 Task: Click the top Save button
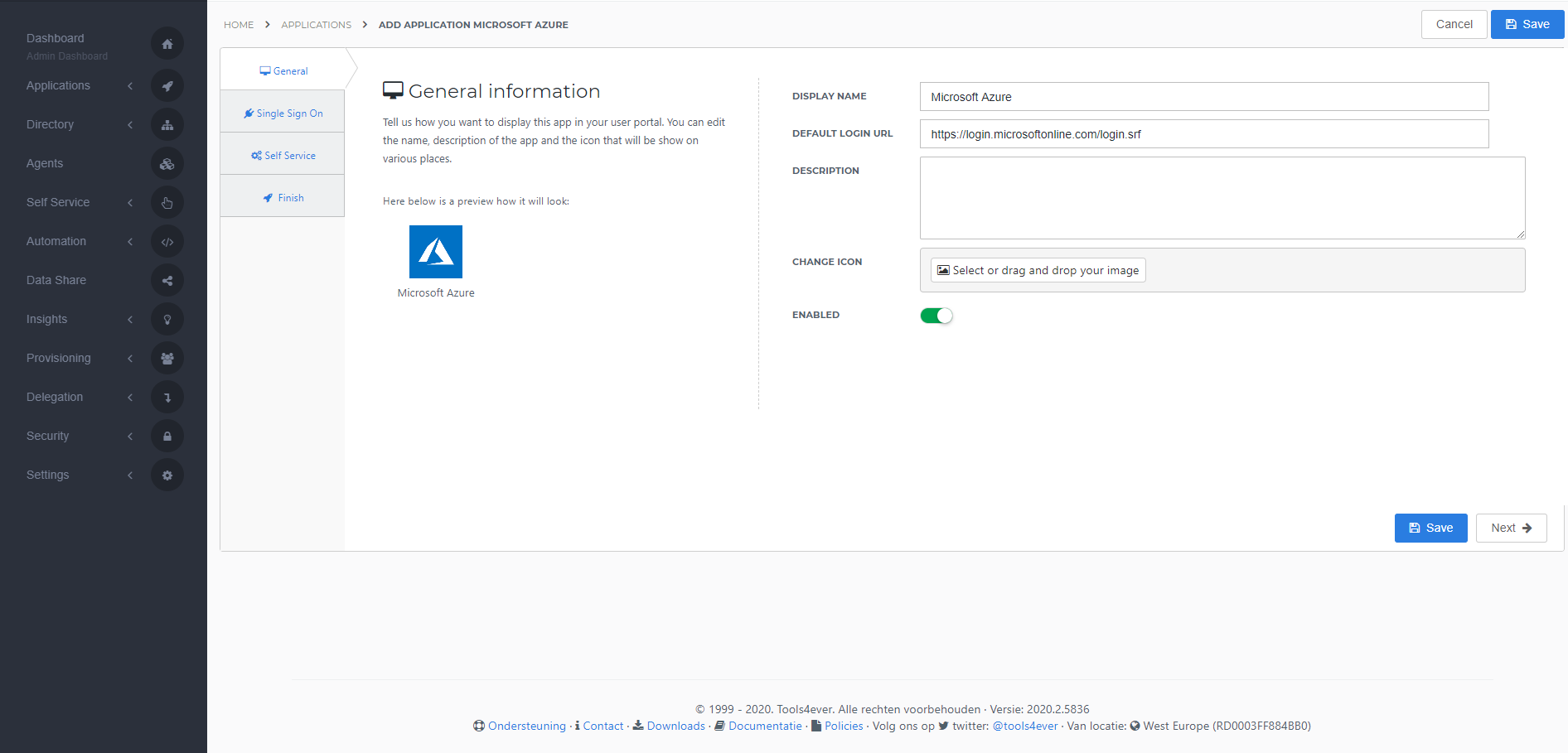pyautogui.click(x=1527, y=24)
